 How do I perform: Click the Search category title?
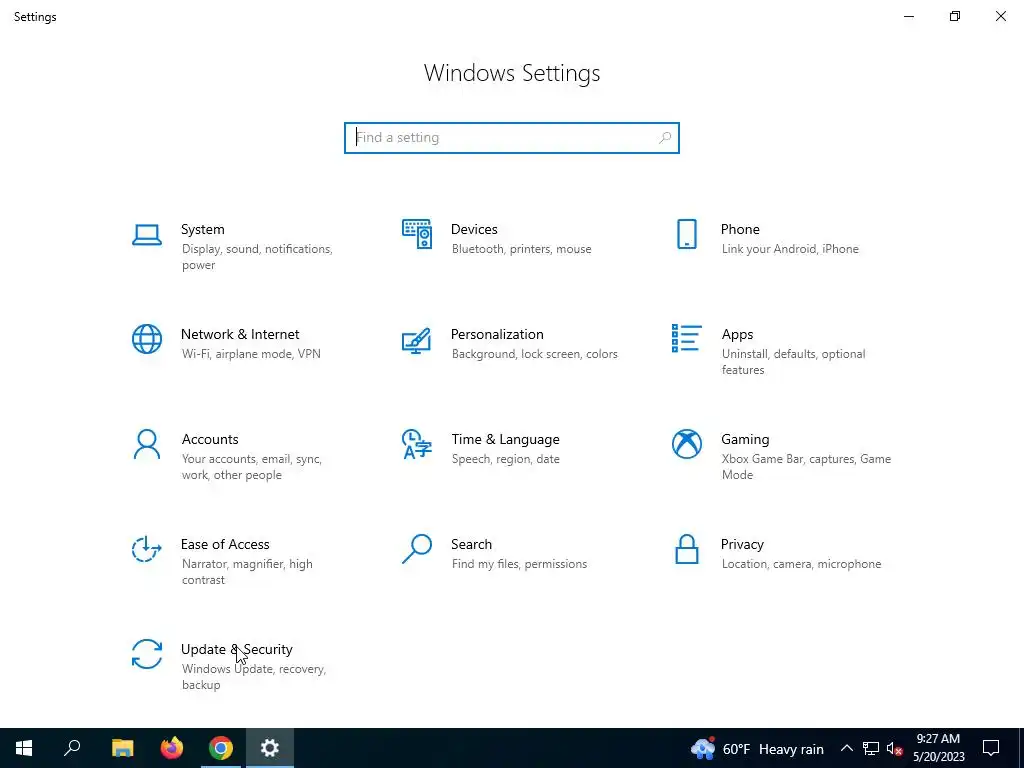click(471, 545)
